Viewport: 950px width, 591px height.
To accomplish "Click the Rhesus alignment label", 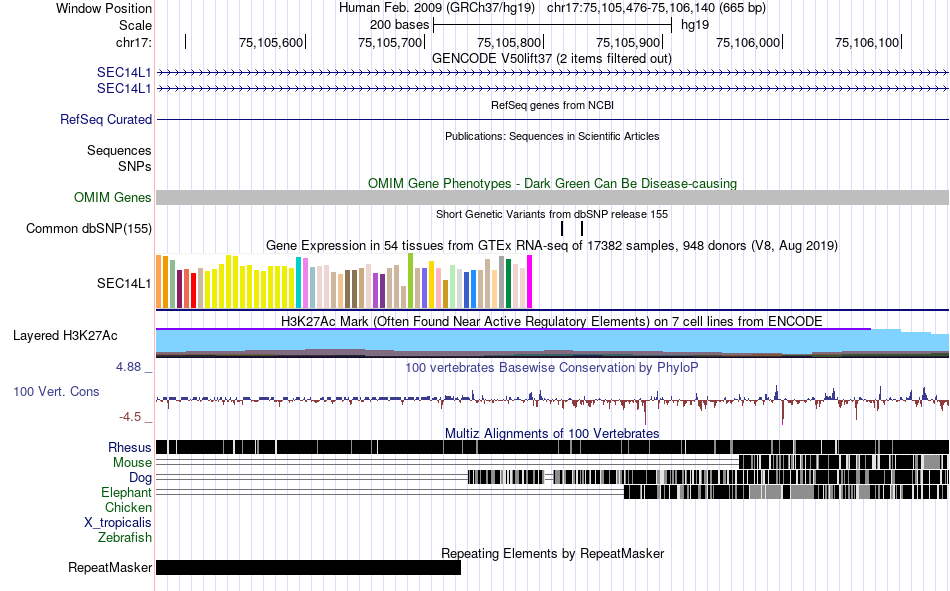I will 130,447.
